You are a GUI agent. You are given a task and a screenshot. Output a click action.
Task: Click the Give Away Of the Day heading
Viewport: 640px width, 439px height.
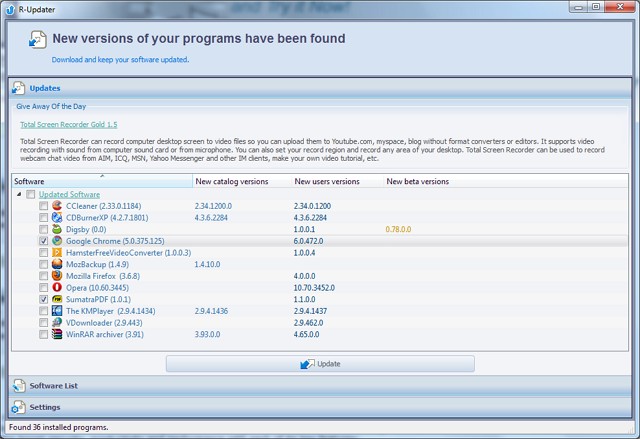(51, 106)
